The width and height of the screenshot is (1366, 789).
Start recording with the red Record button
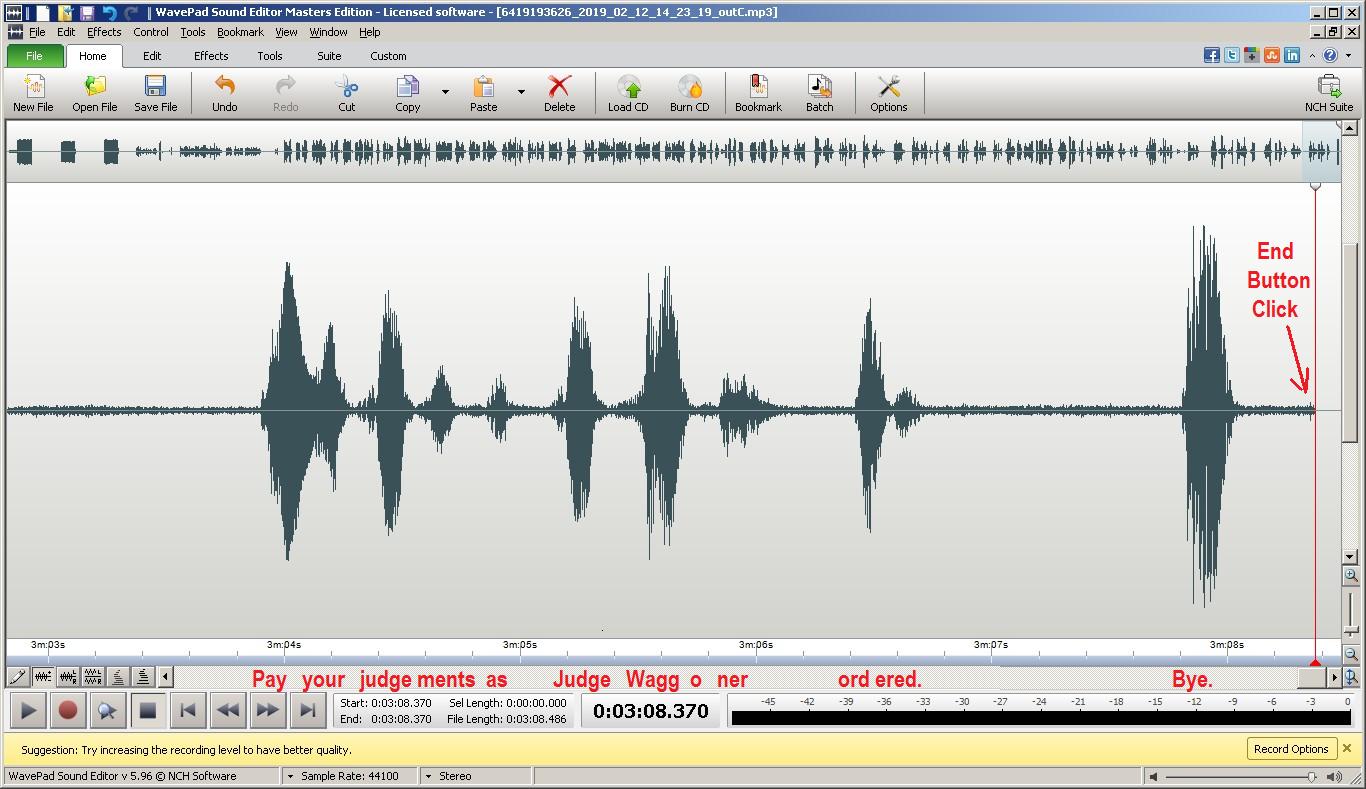(x=68, y=711)
